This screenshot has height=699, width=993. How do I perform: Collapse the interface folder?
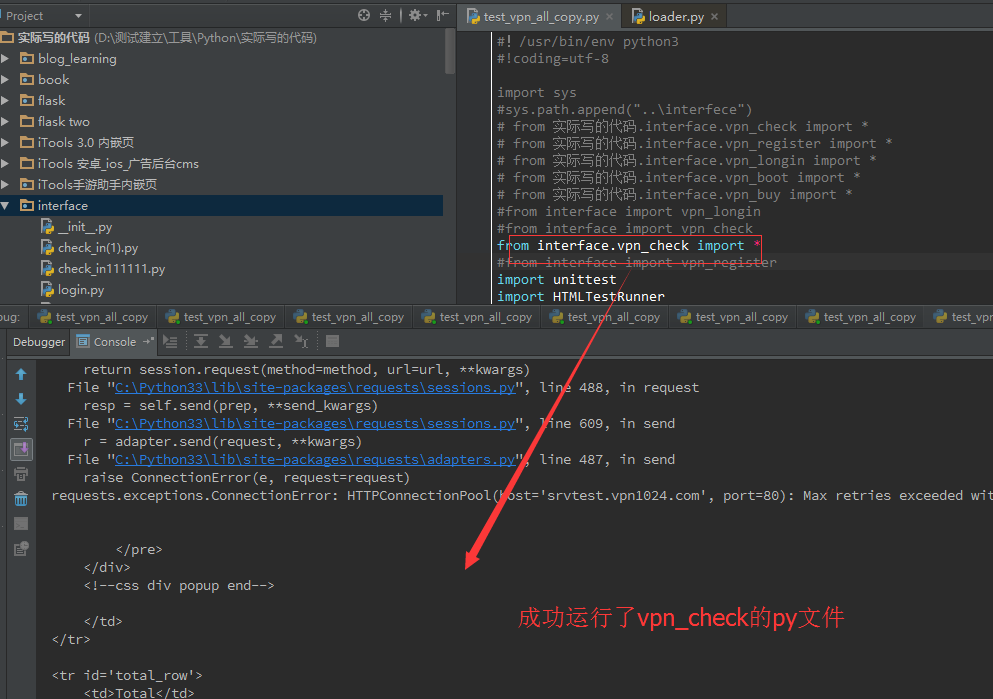tap(6, 206)
